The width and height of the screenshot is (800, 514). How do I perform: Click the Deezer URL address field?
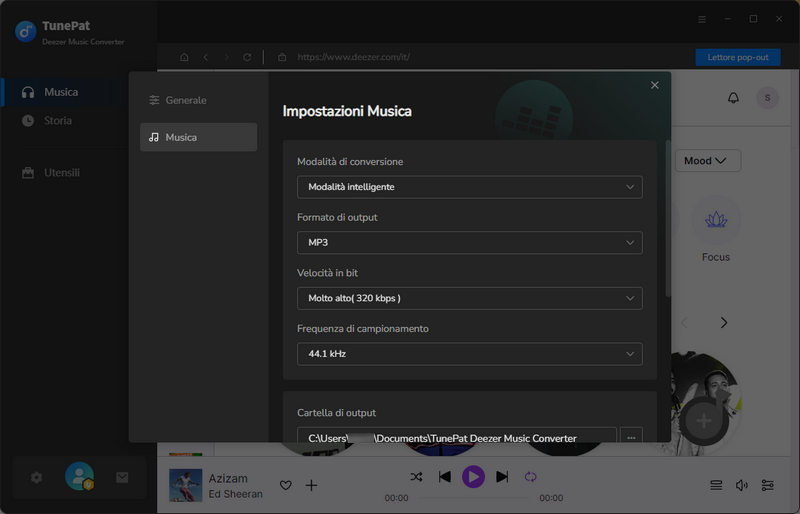[353, 57]
